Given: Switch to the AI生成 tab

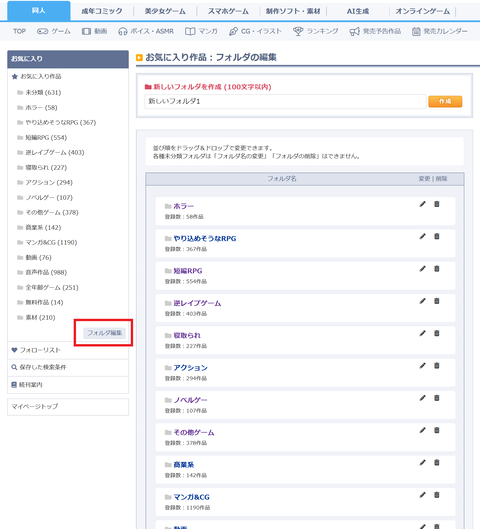Looking at the screenshot, I should coord(358,11).
